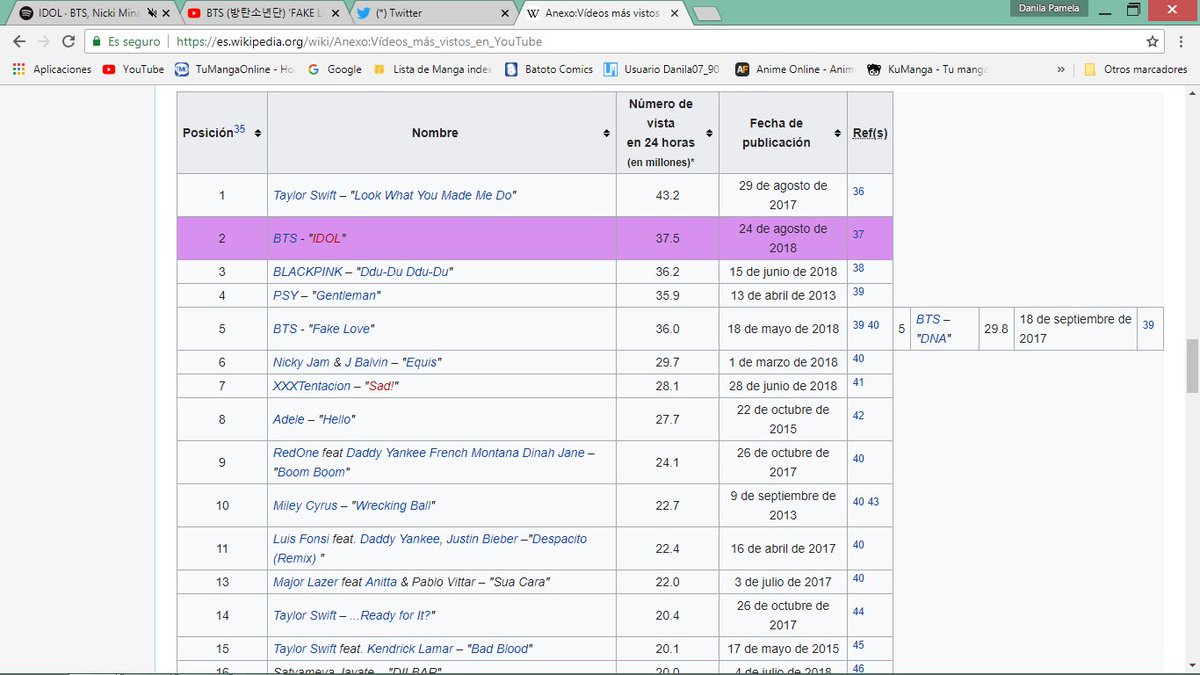Click the page vertical scrollbar thumb
The height and width of the screenshot is (675, 1200).
coord(1192,367)
